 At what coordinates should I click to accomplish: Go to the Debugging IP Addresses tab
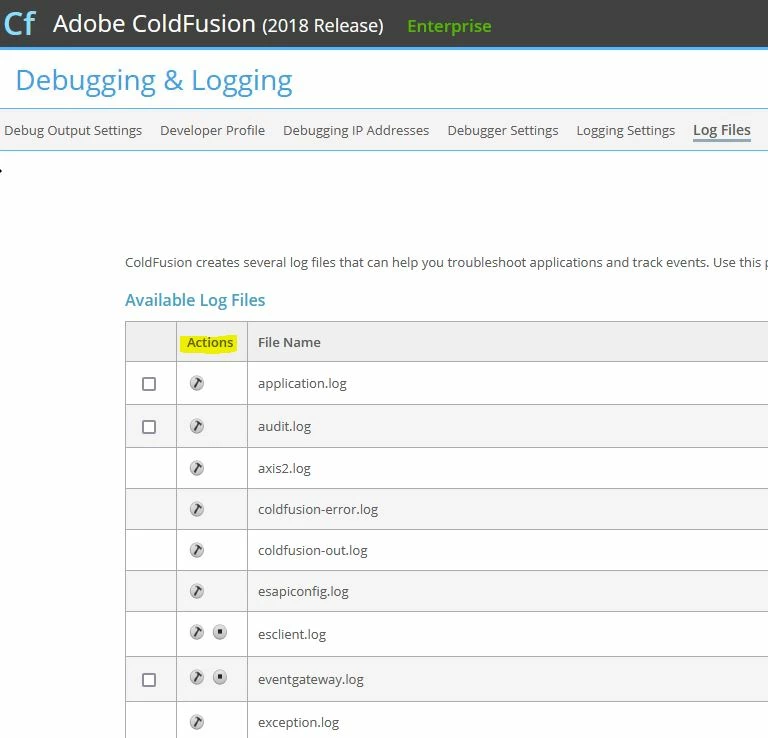pyautogui.click(x=356, y=130)
